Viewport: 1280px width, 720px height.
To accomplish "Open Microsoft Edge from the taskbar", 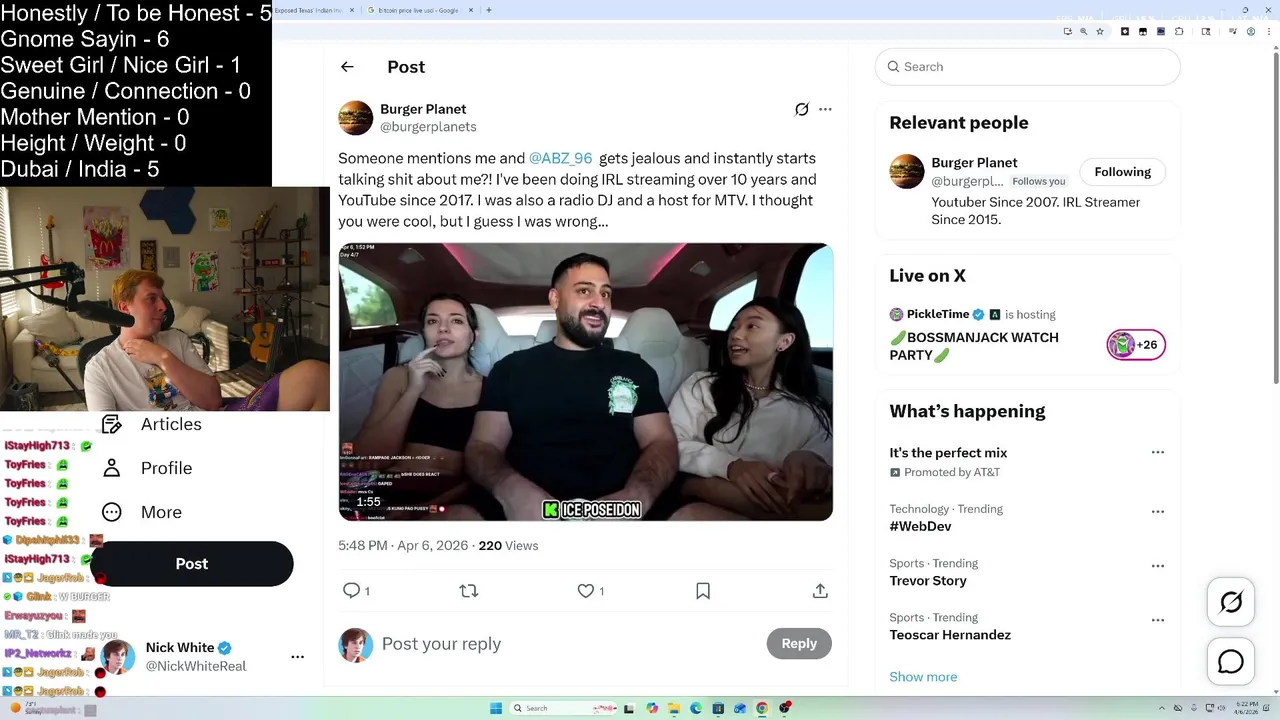I will point(696,708).
